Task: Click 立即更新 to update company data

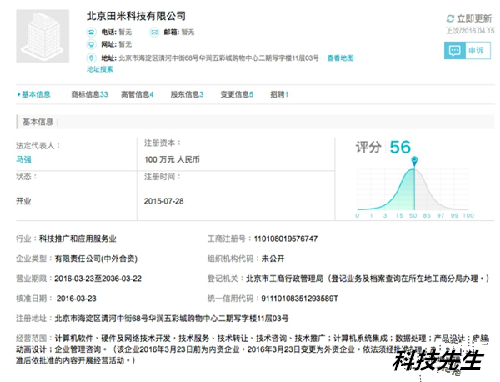Action: click(x=474, y=18)
